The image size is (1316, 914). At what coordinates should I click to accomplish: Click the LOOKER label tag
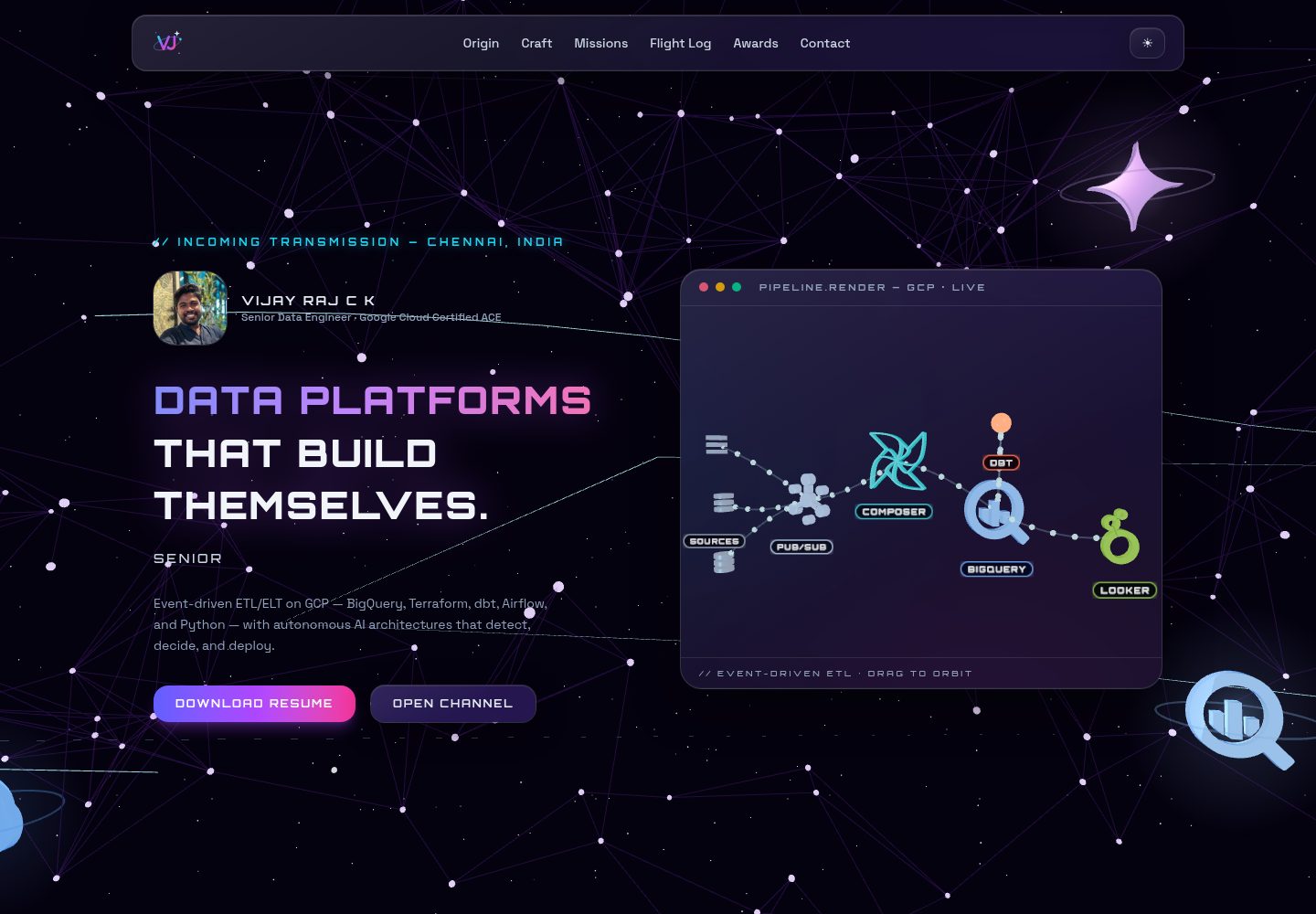tap(1125, 590)
